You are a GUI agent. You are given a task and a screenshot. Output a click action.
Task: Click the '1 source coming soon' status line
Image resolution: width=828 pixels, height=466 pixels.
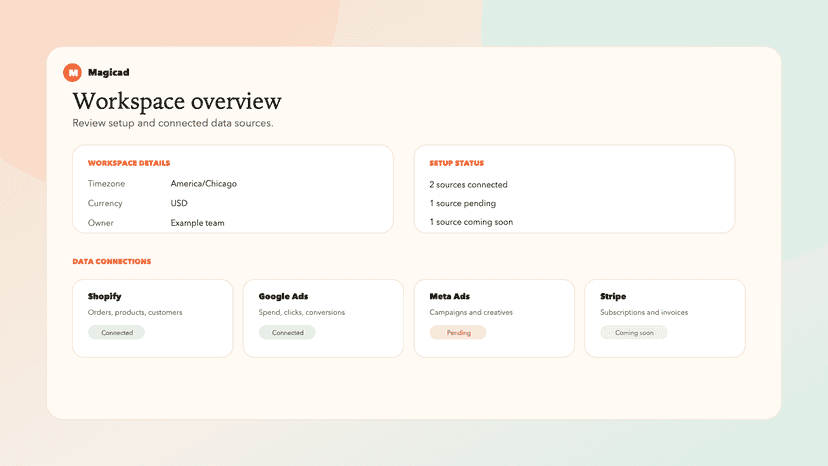pos(471,222)
